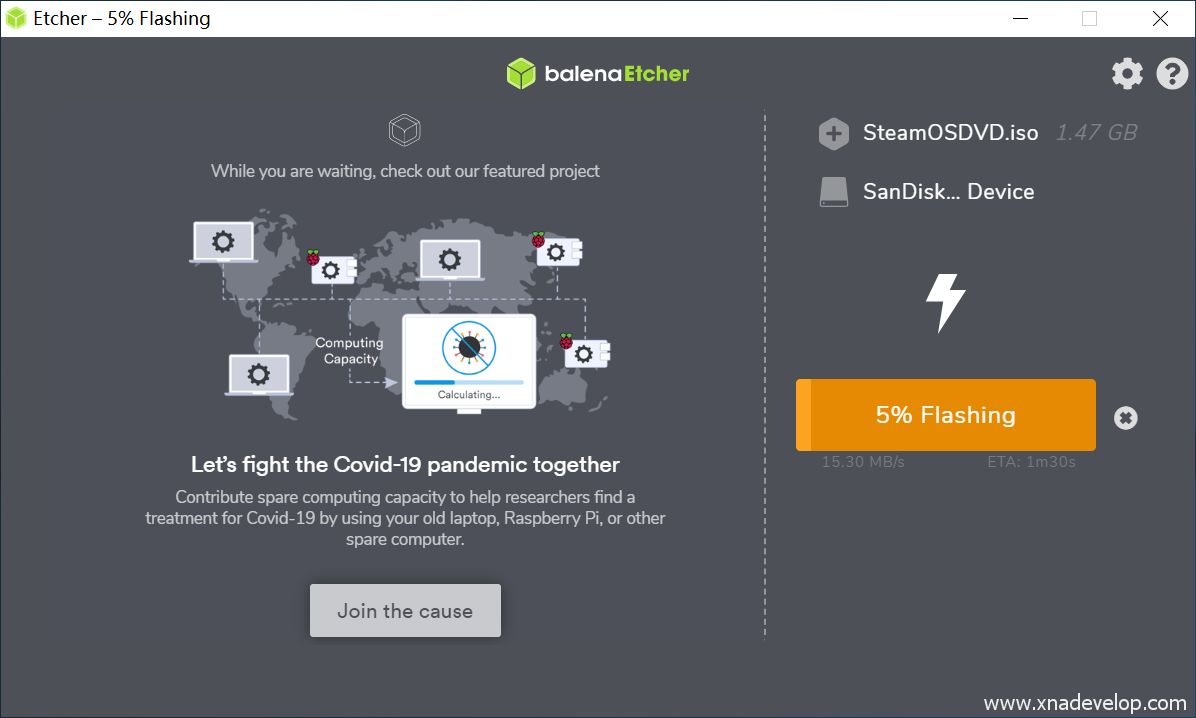Click the 15.30 MB/s speed readout

863,462
